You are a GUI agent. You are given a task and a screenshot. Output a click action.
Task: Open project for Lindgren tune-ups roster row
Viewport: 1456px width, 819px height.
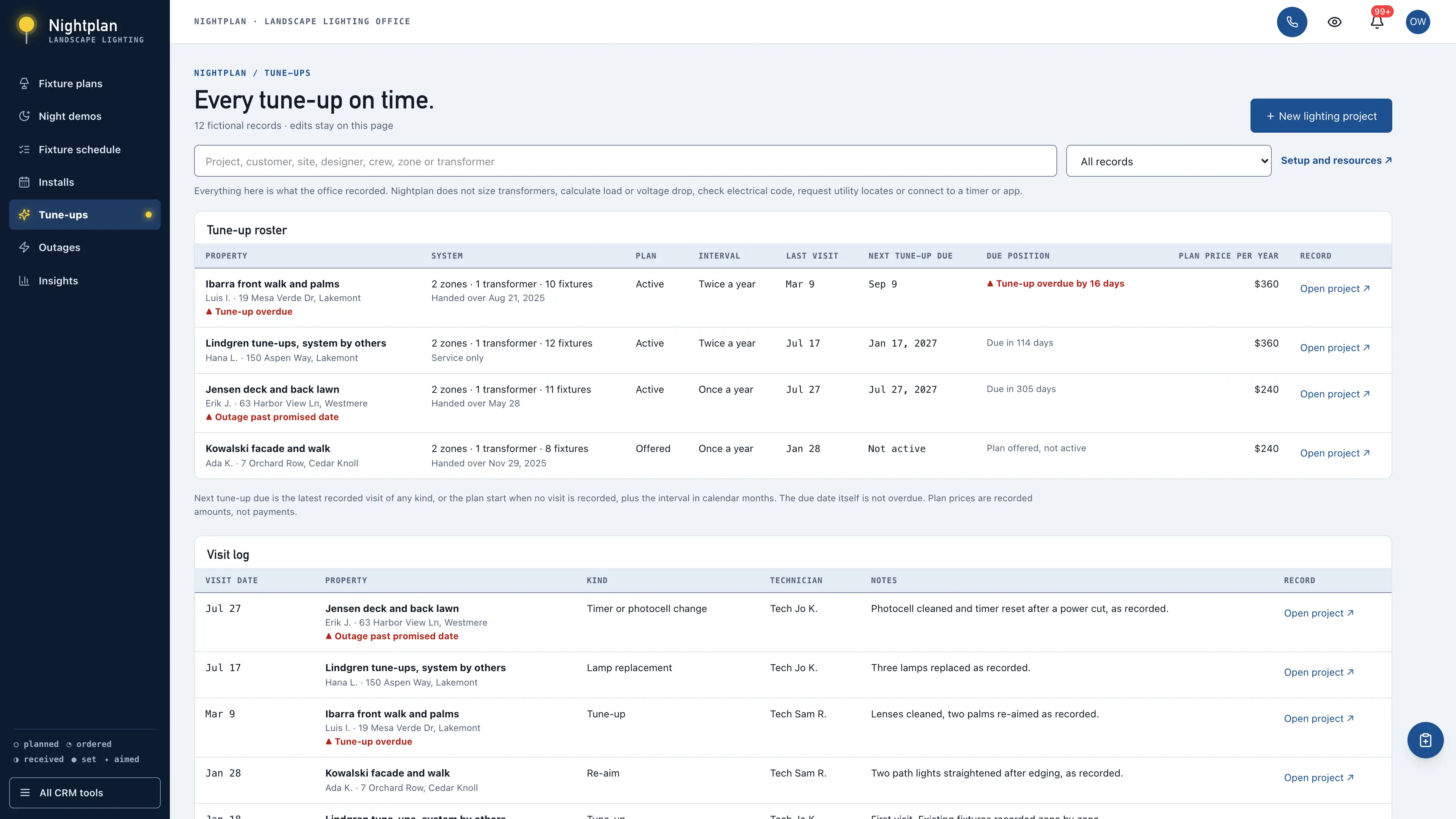(x=1335, y=348)
